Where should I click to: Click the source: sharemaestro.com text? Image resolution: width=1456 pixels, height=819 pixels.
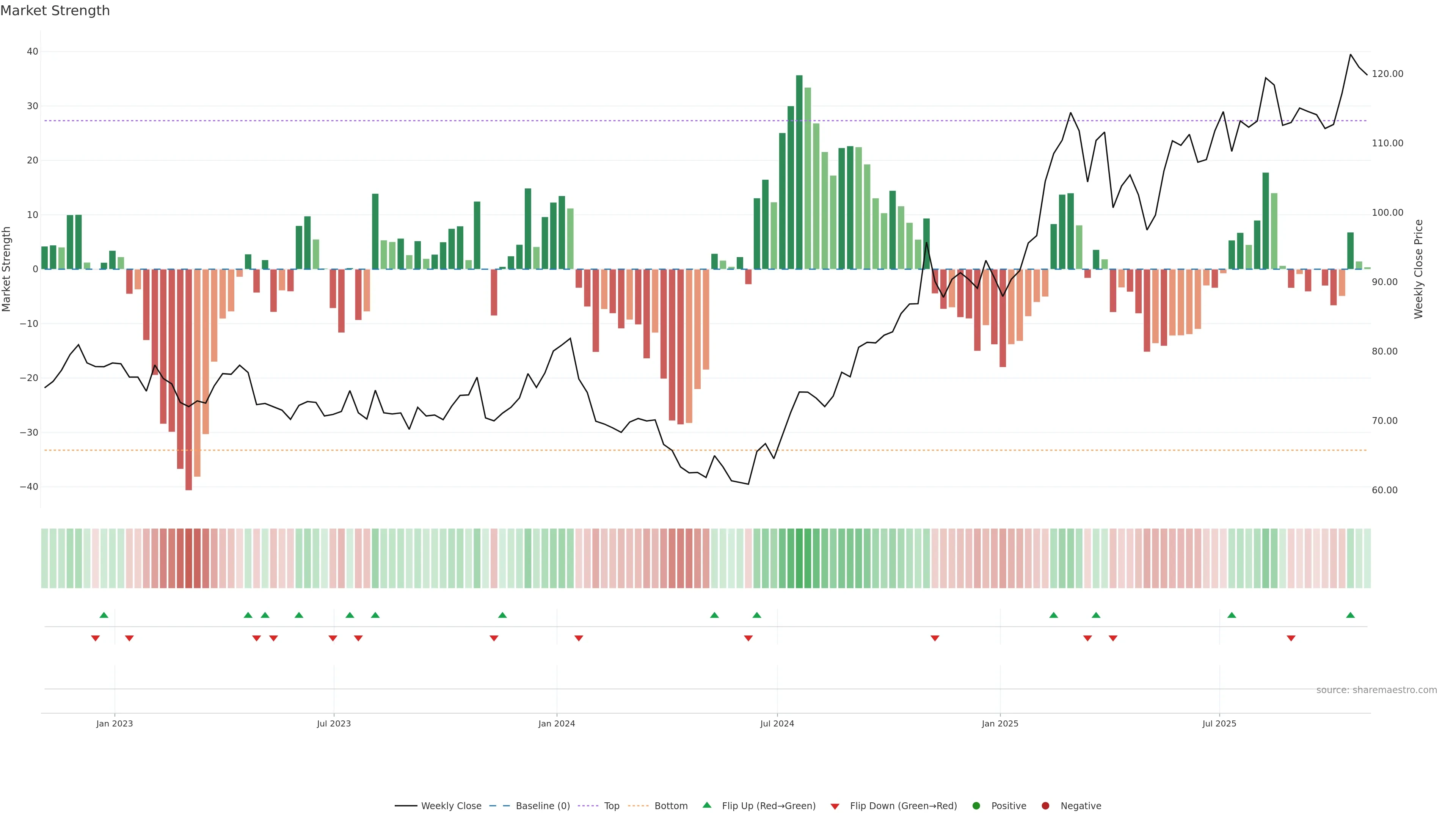[x=1376, y=690]
